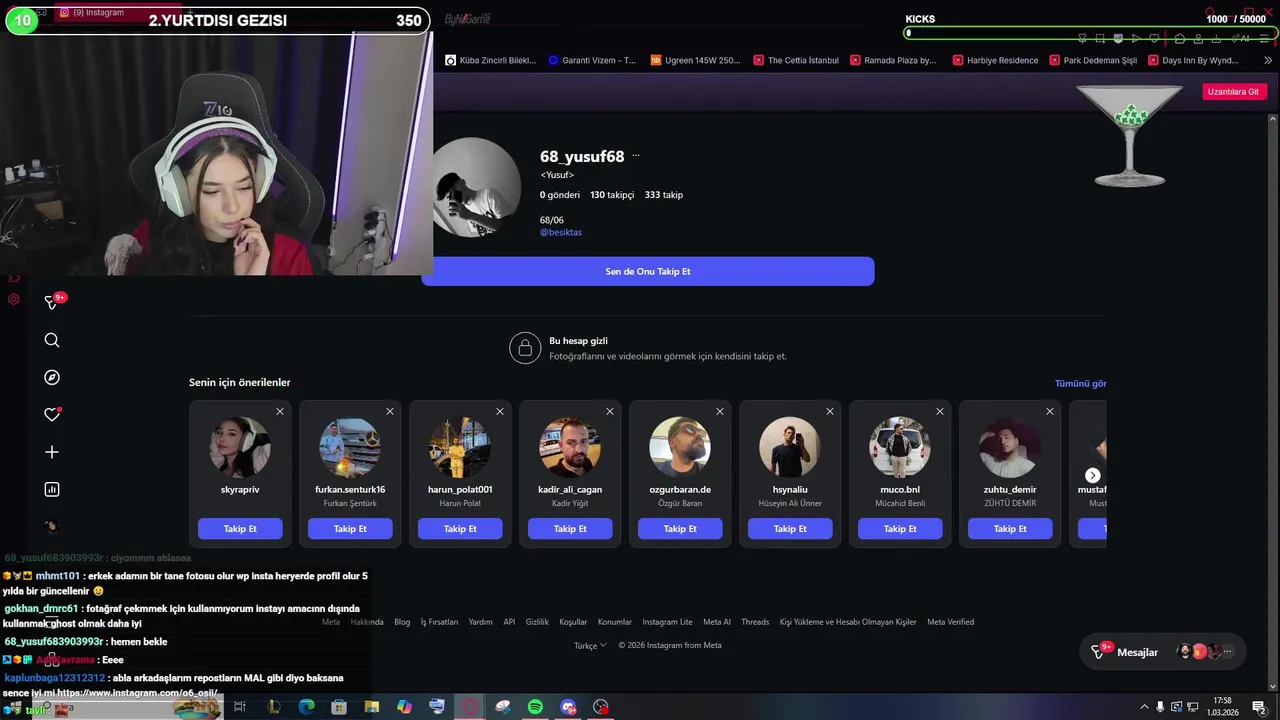Open Harbiye Residence bookmark
Screen dimensions: 1280x720
pyautogui.click(x=995, y=60)
